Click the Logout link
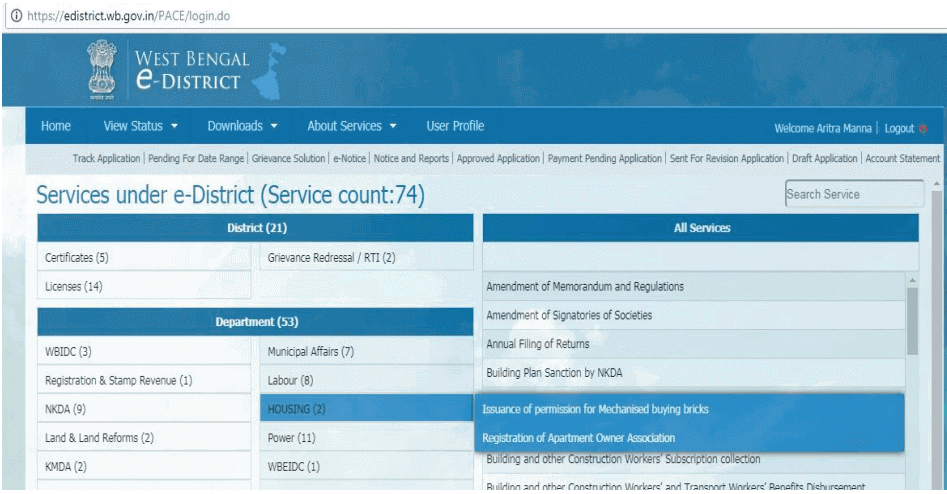947x494 pixels. 899,129
